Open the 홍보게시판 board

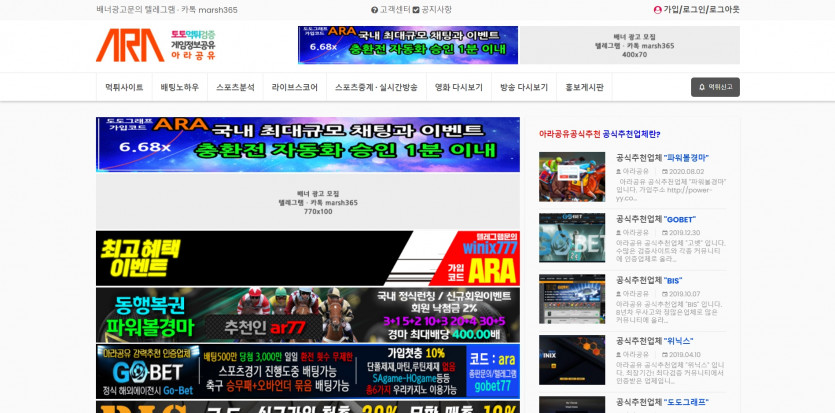[x=584, y=87]
